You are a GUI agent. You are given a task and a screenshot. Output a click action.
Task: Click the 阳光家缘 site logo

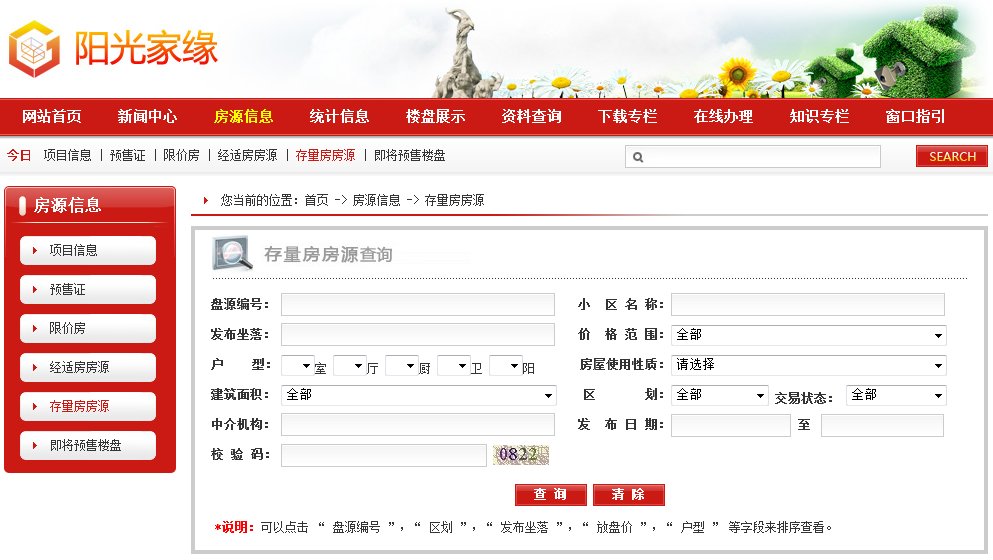[113, 48]
